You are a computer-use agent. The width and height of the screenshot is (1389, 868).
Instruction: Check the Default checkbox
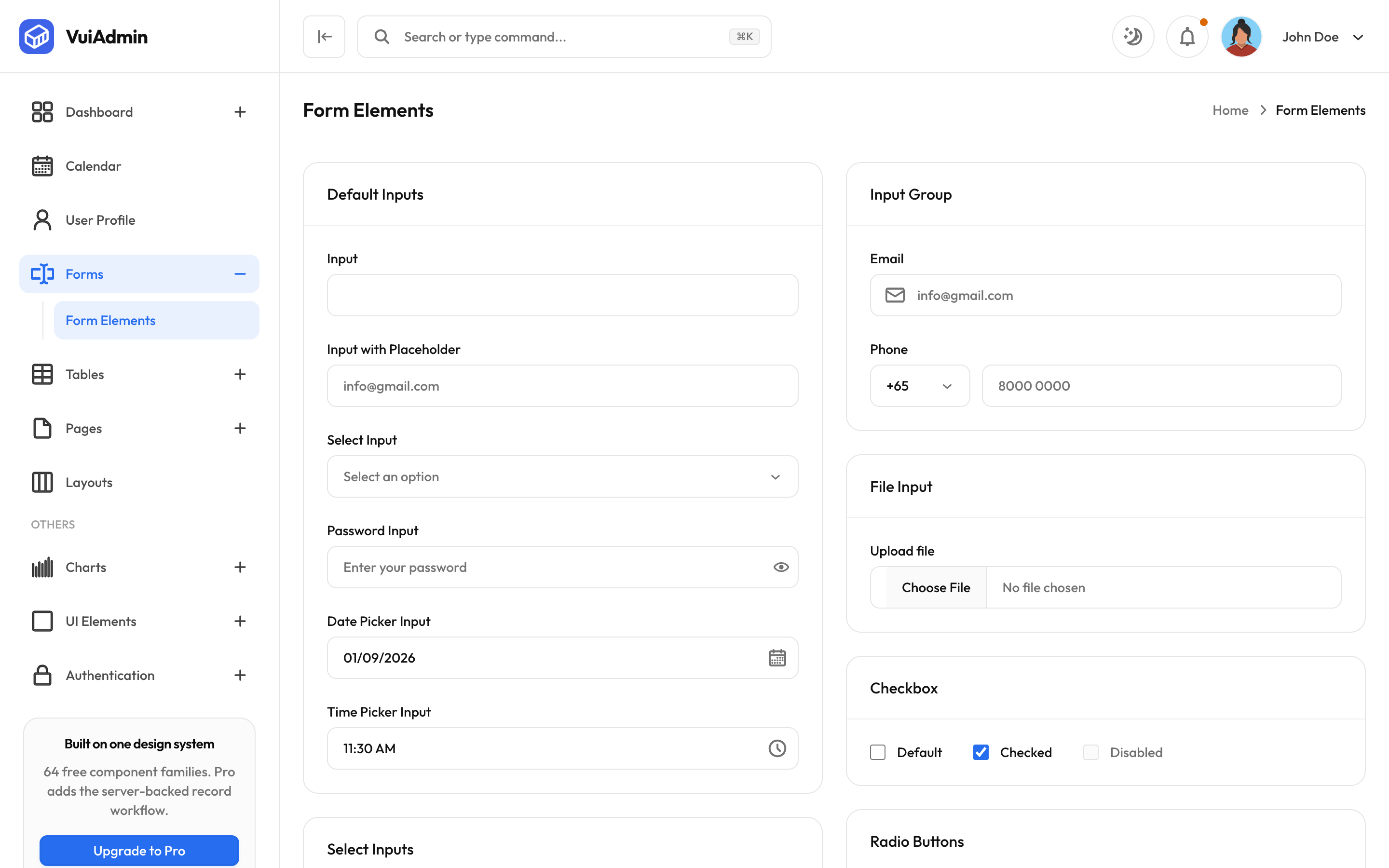coord(878,752)
